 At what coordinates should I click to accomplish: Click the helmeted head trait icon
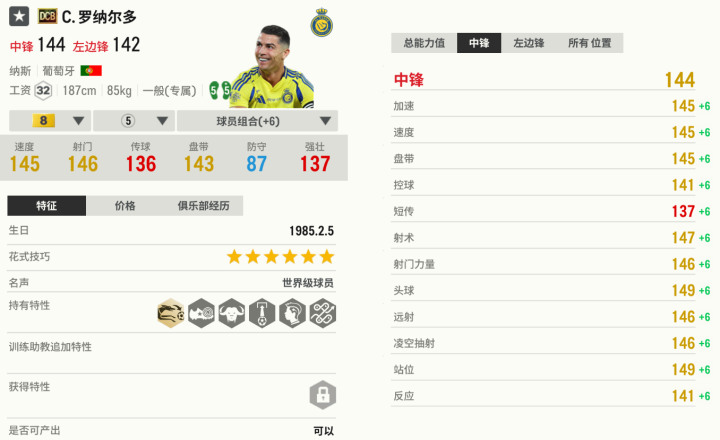click(x=292, y=313)
